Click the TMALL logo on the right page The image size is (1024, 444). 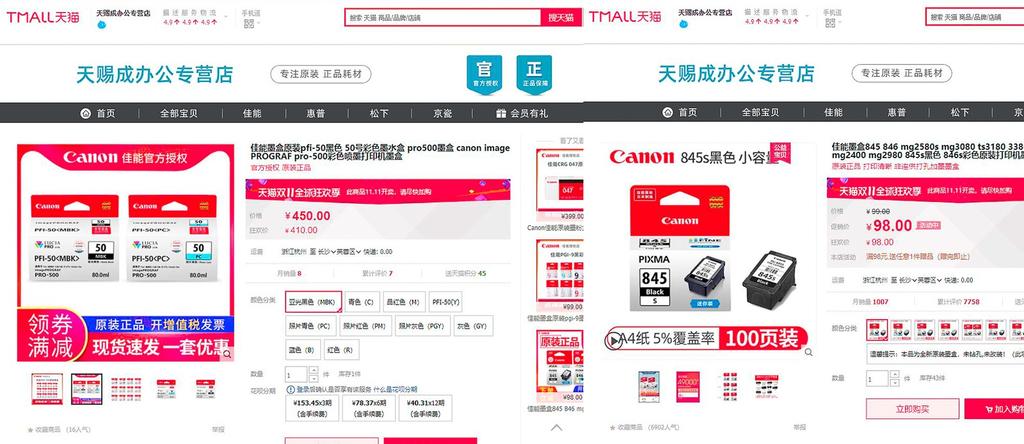[624, 17]
